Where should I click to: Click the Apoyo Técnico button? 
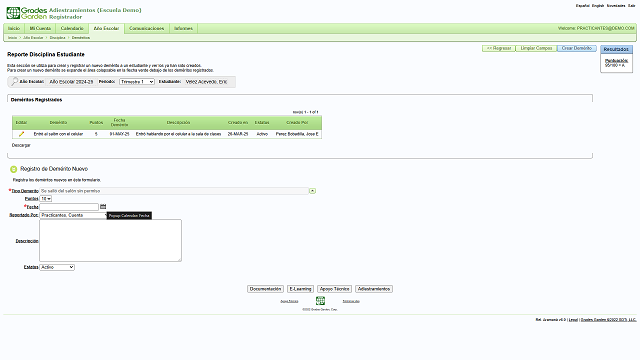[x=334, y=289]
